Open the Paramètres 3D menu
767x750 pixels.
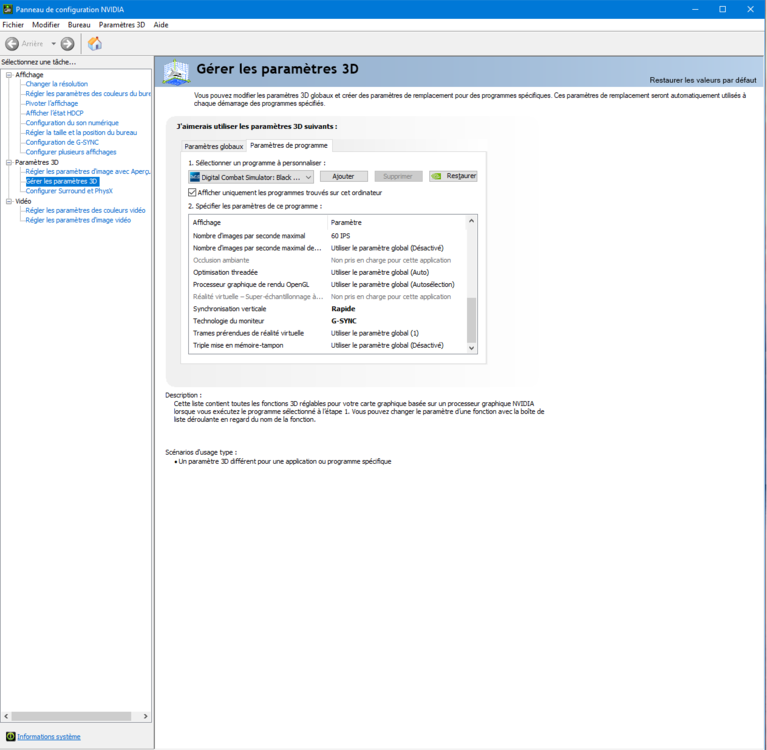click(122, 25)
